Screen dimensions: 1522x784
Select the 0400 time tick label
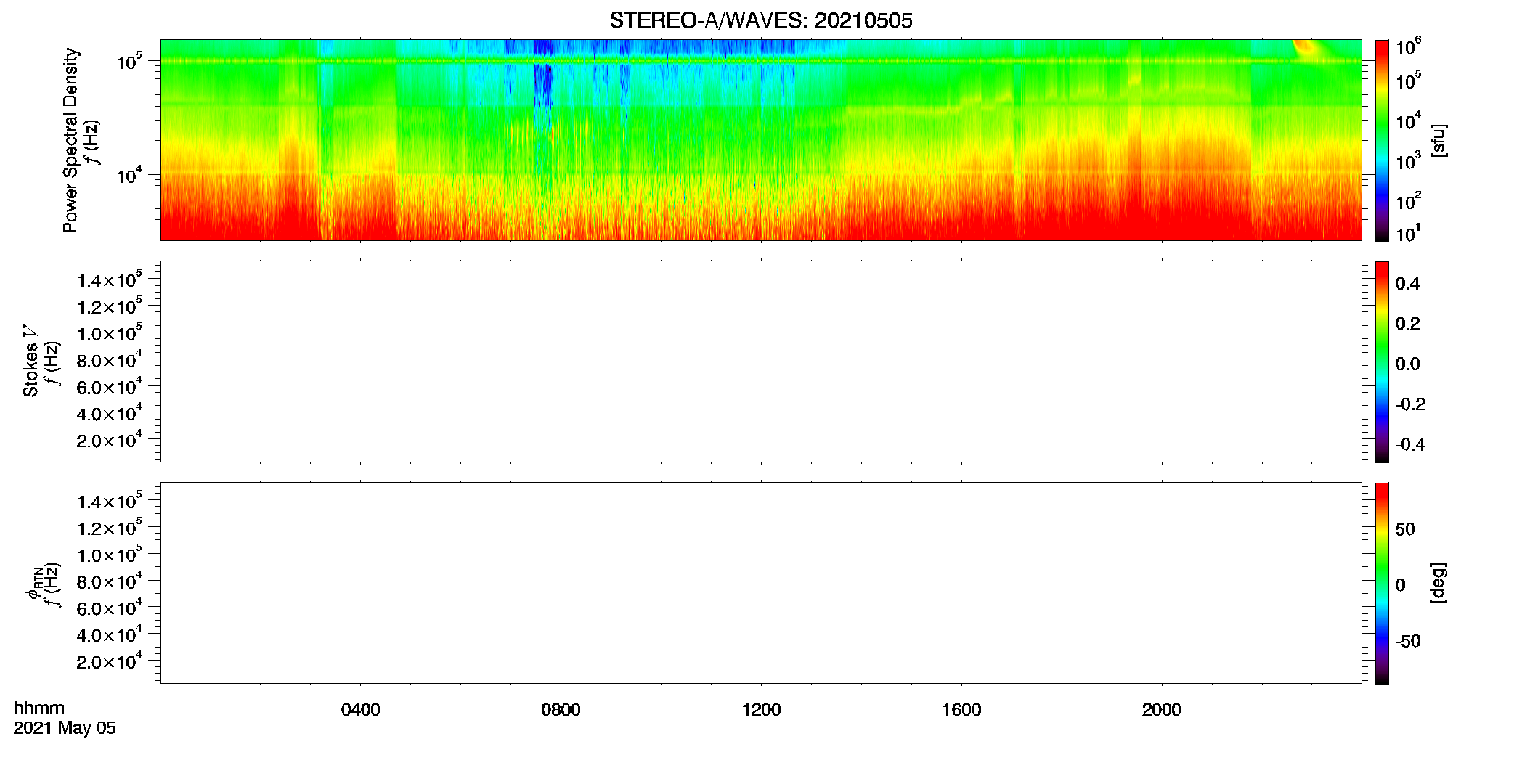click(x=360, y=710)
